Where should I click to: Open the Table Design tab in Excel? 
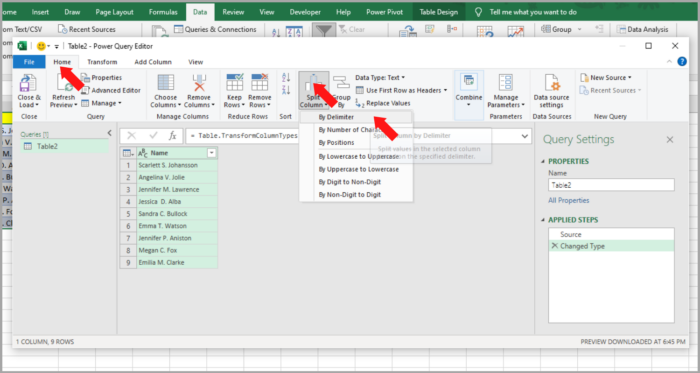coord(439,12)
